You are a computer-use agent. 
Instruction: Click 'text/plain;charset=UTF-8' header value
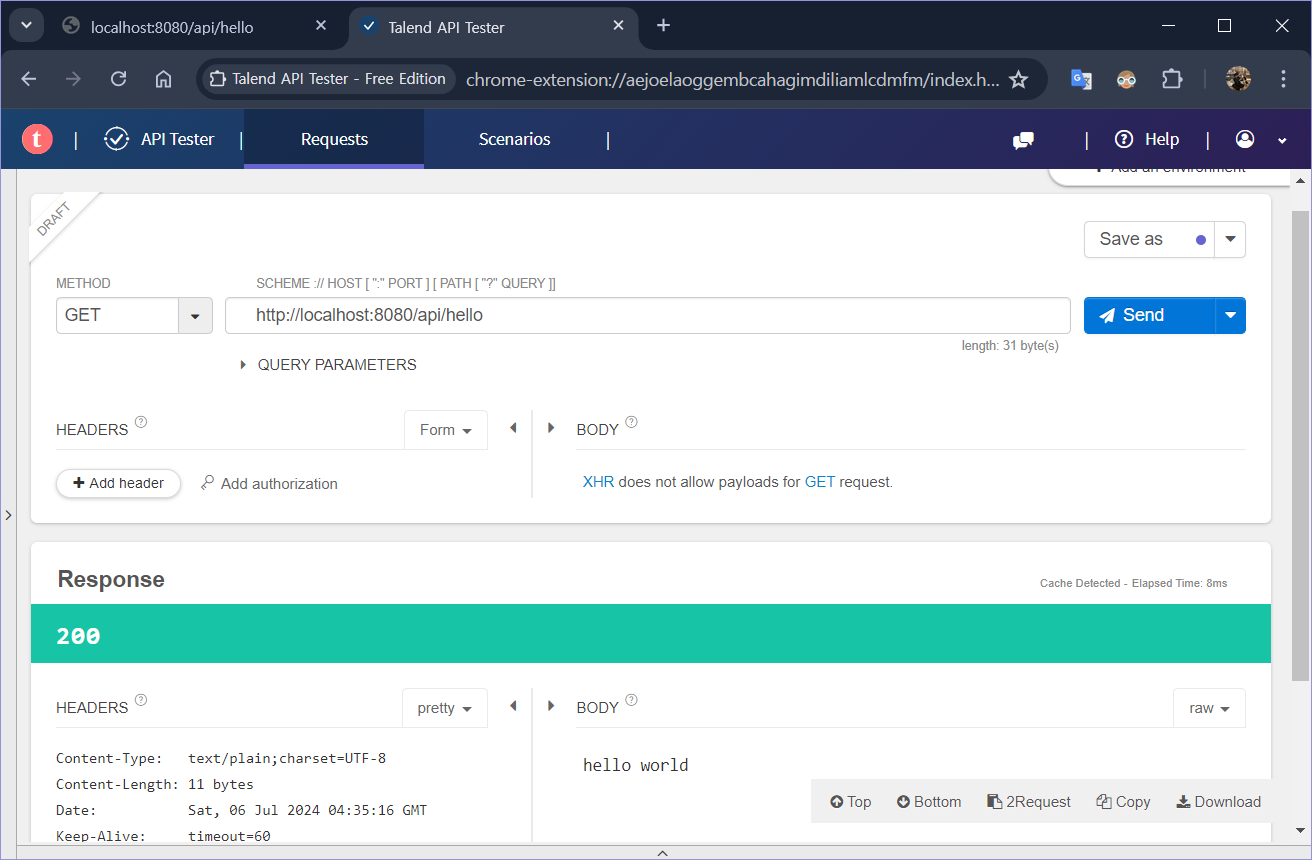pyautogui.click(x=287, y=758)
